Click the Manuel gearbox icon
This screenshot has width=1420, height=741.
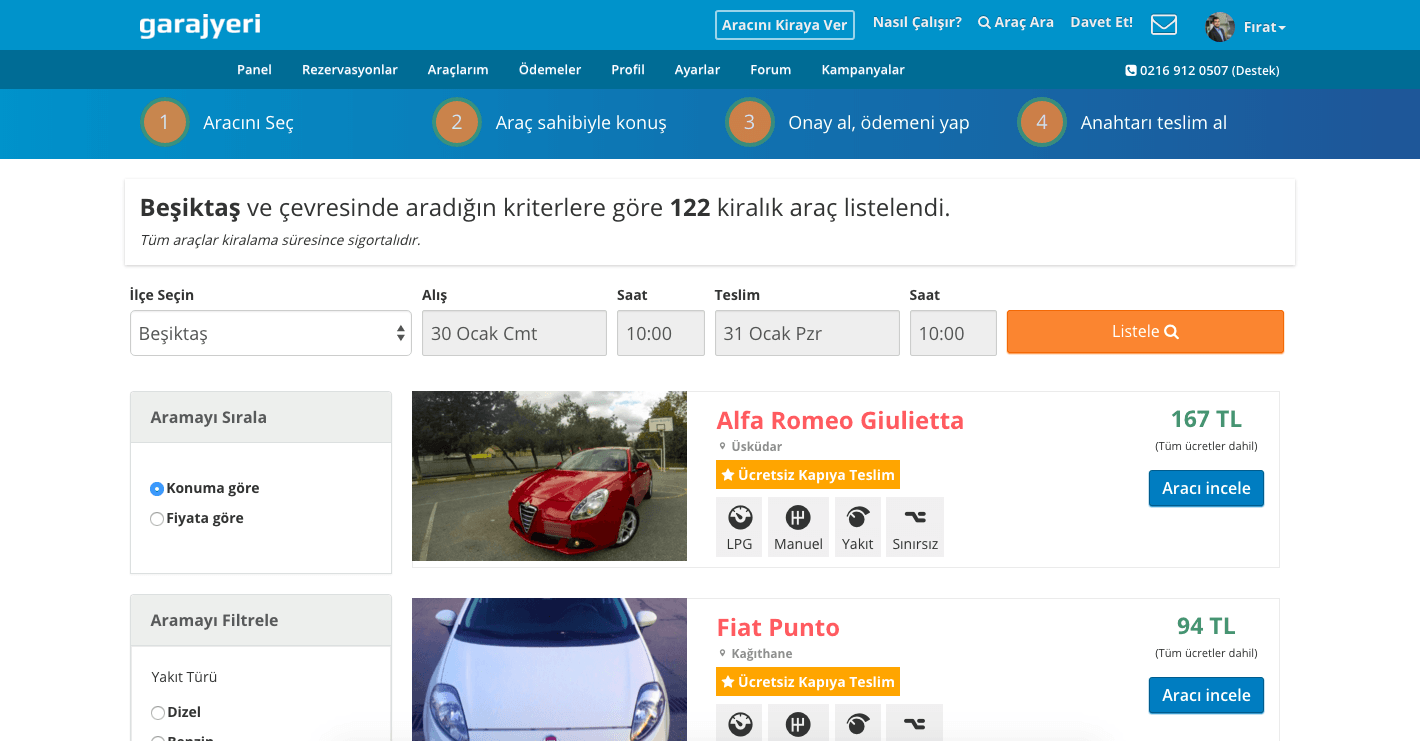[798, 518]
